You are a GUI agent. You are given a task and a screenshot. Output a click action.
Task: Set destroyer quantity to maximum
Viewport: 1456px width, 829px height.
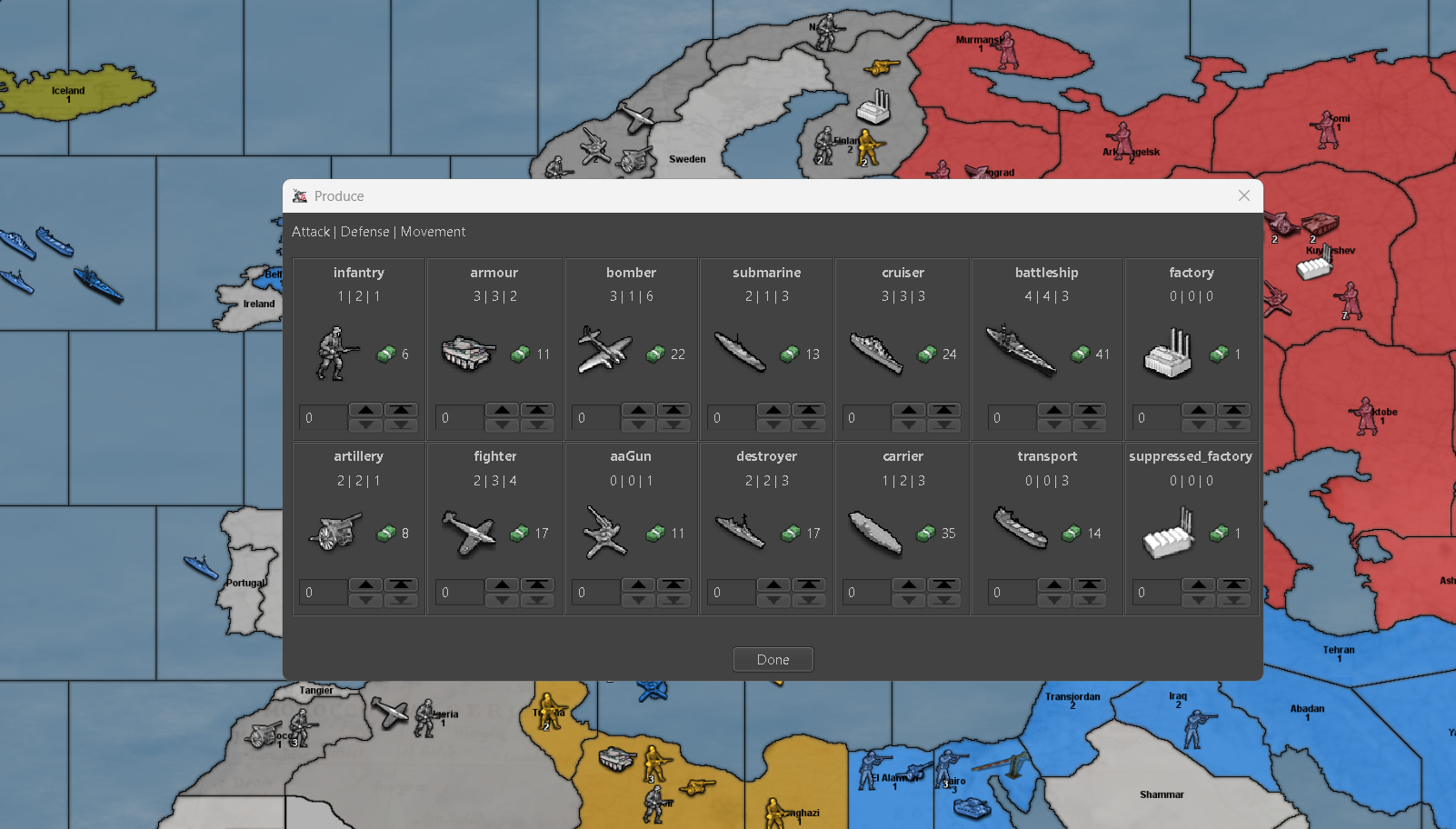809,584
